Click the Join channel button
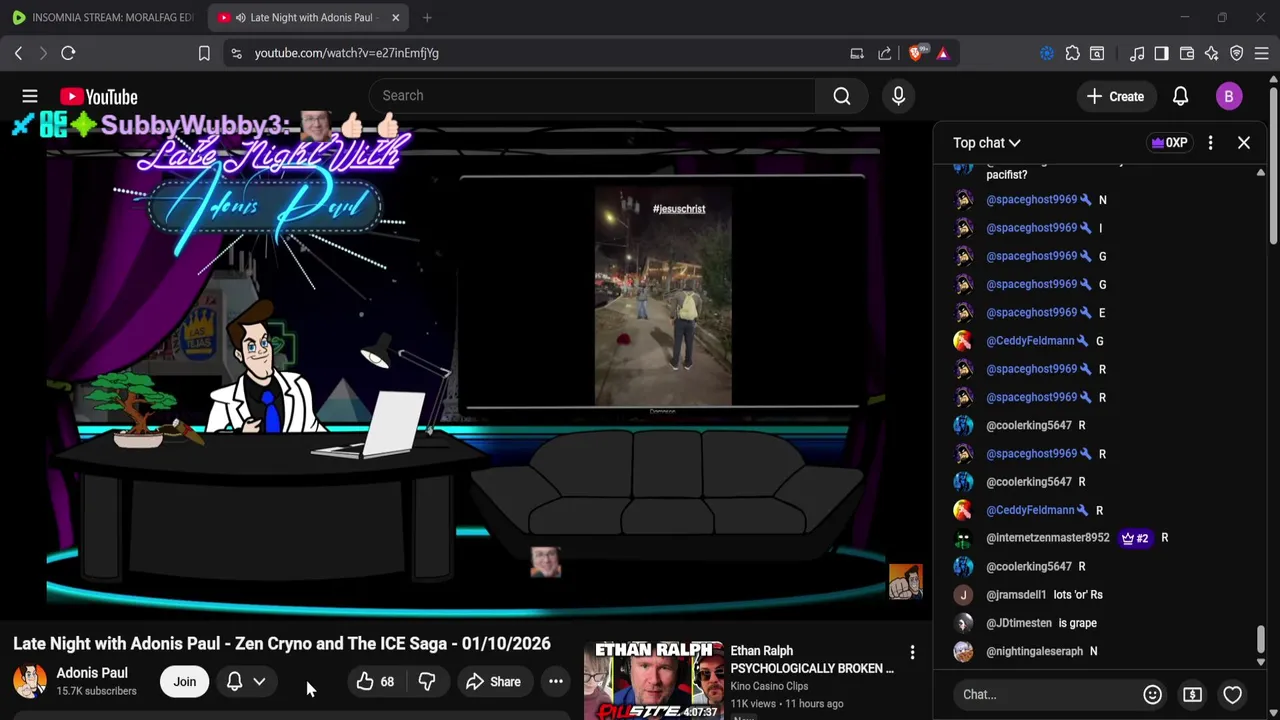 pyautogui.click(x=185, y=682)
